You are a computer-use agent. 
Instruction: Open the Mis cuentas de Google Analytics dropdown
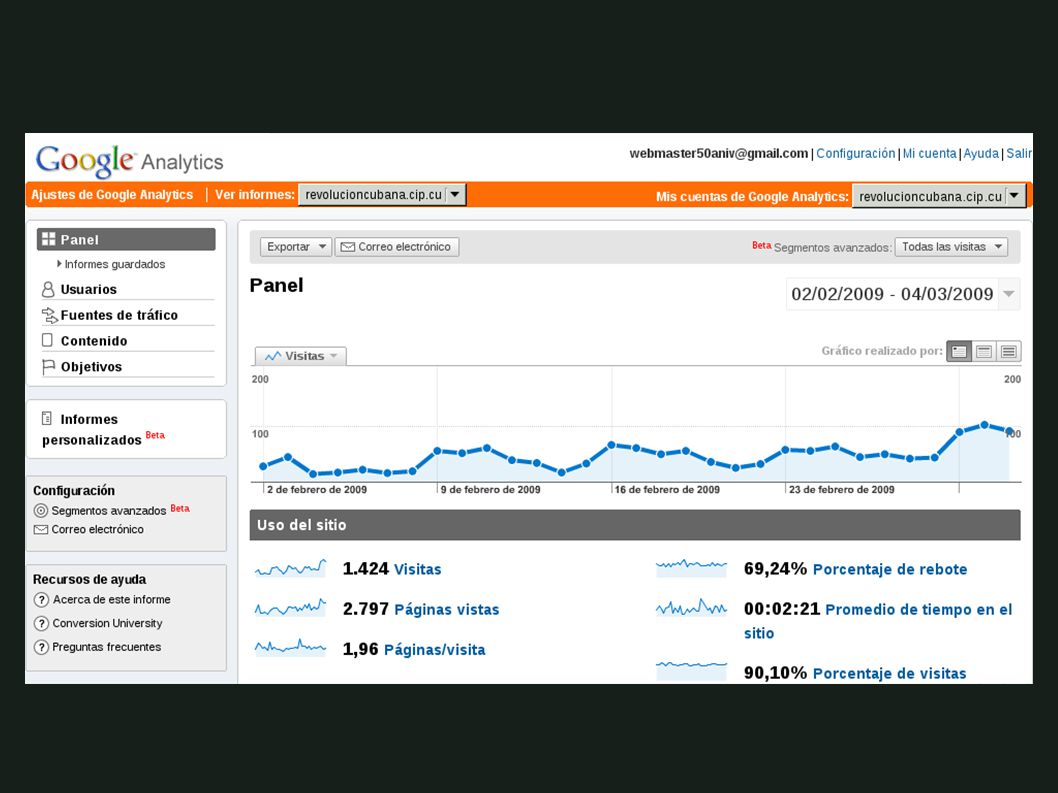click(939, 196)
